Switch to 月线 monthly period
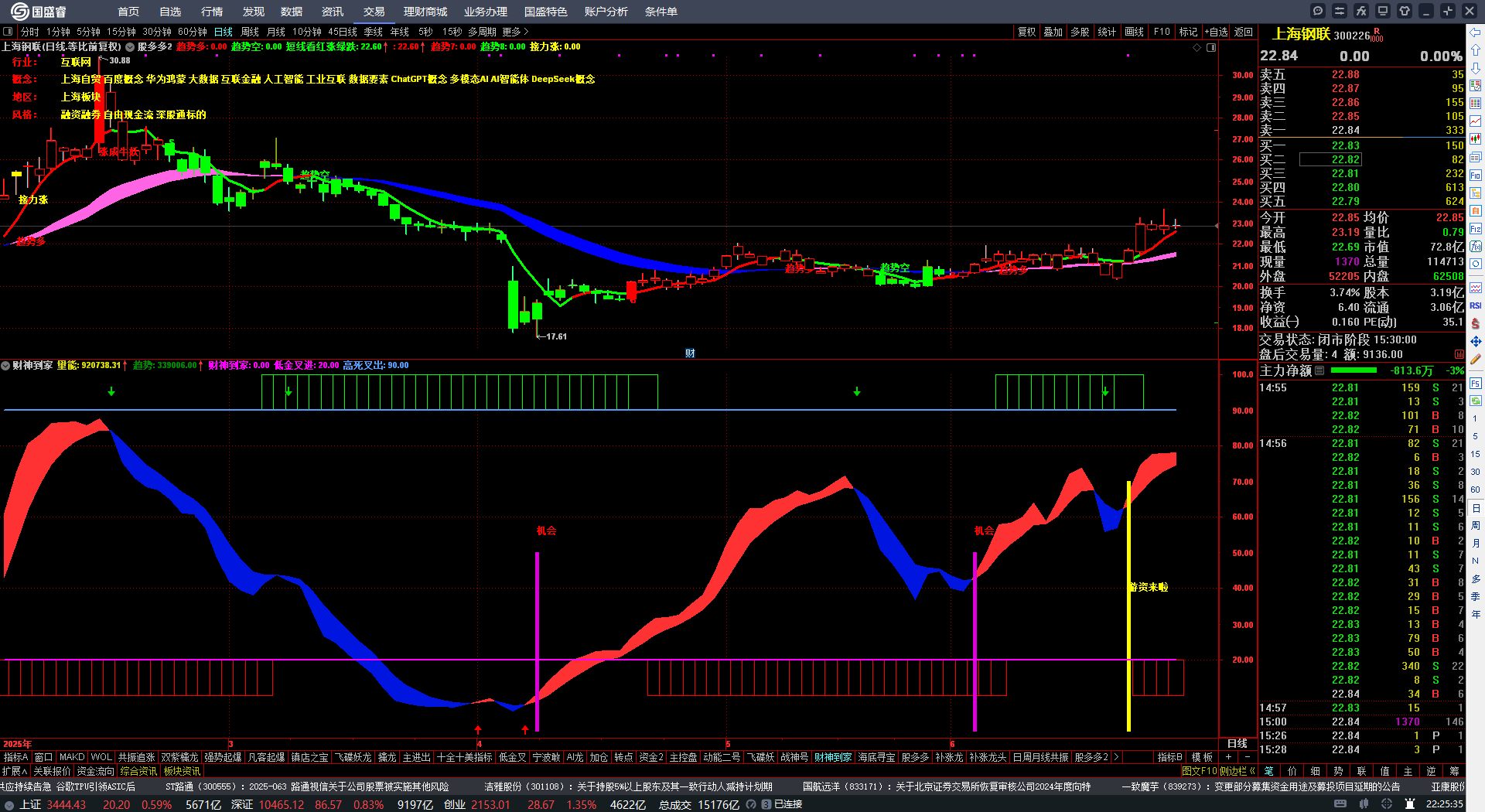 (x=276, y=32)
